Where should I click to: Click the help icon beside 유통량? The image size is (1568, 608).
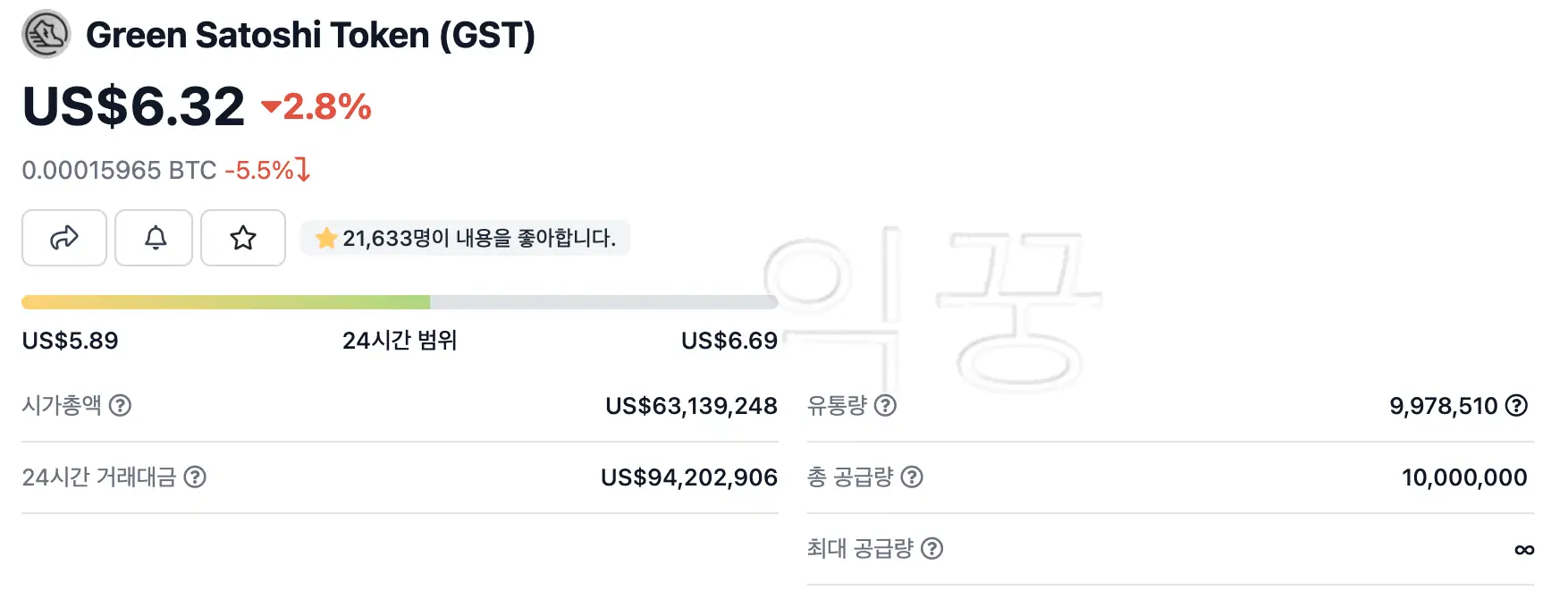886,407
